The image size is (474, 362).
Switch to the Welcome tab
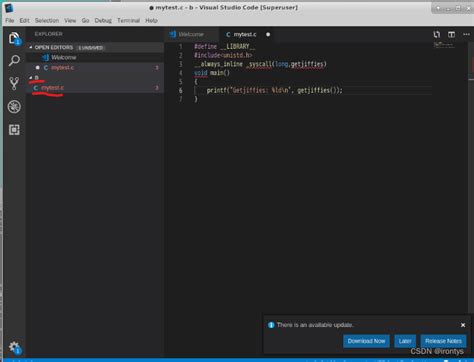pos(191,34)
